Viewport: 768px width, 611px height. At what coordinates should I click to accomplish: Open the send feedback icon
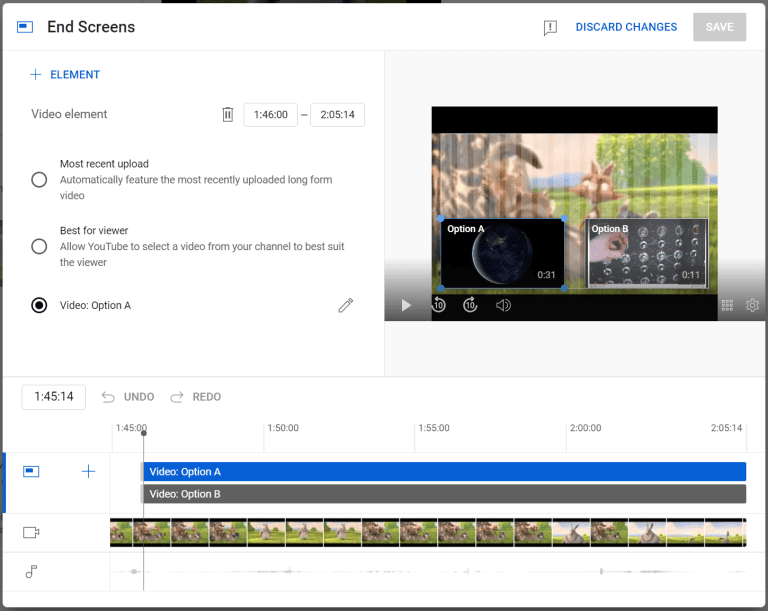click(550, 27)
